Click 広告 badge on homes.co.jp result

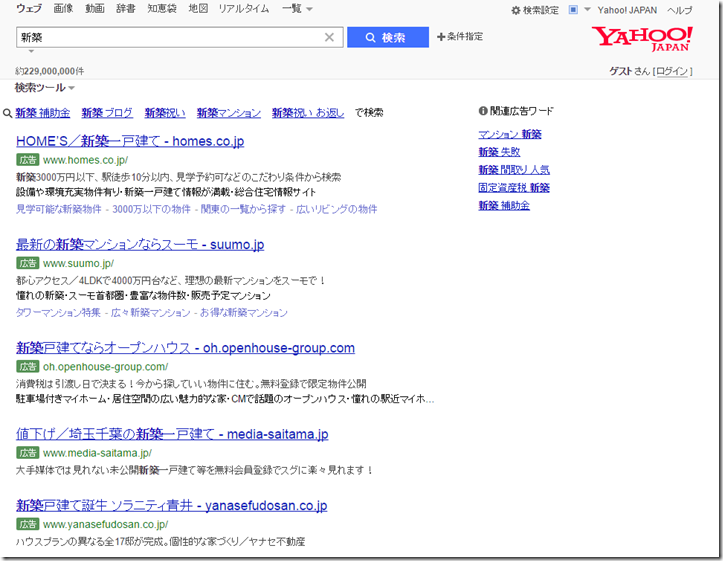(28, 160)
